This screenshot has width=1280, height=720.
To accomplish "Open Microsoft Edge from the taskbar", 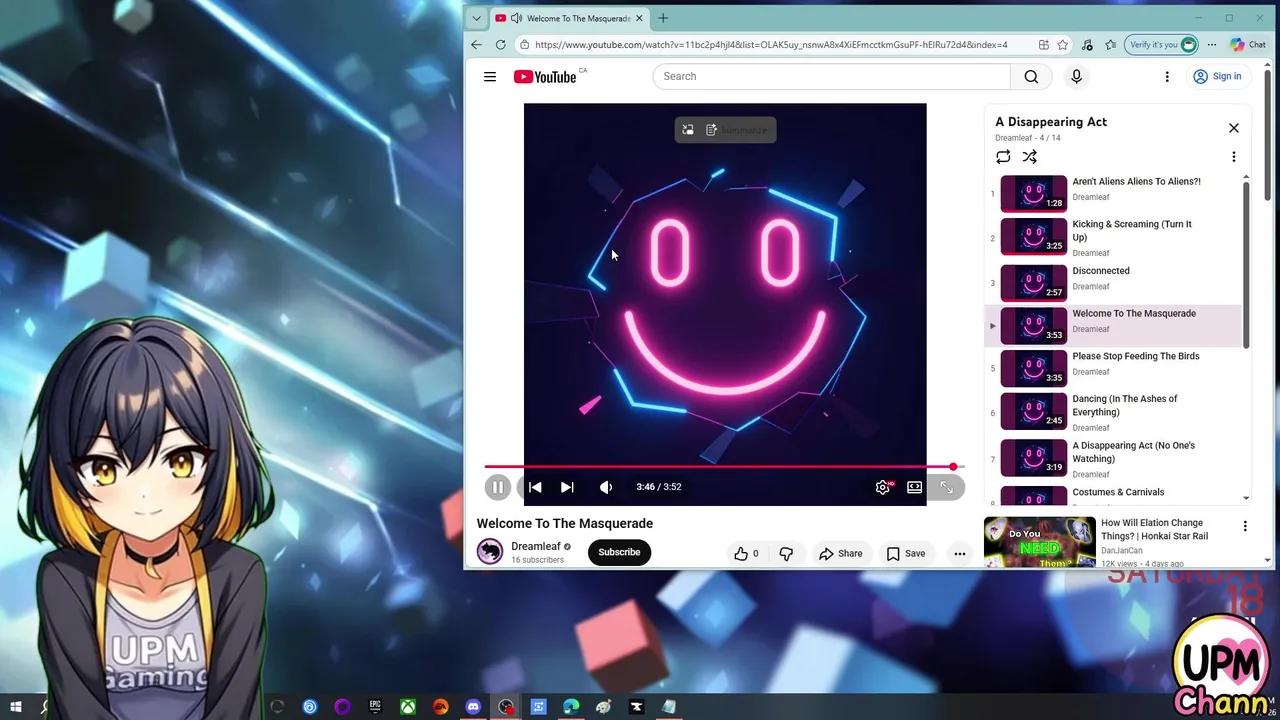I will pos(571,707).
